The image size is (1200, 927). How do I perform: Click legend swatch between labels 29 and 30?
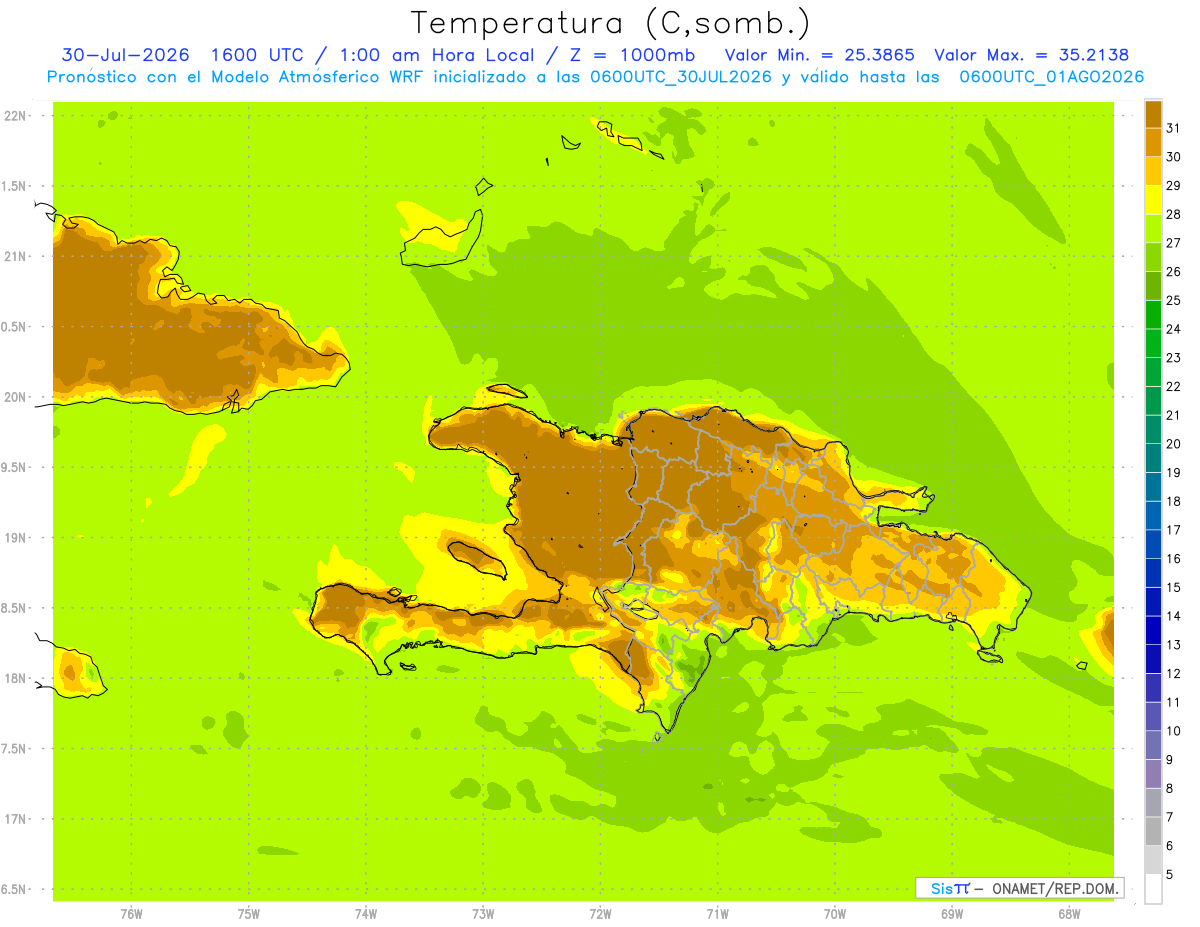1153,171
